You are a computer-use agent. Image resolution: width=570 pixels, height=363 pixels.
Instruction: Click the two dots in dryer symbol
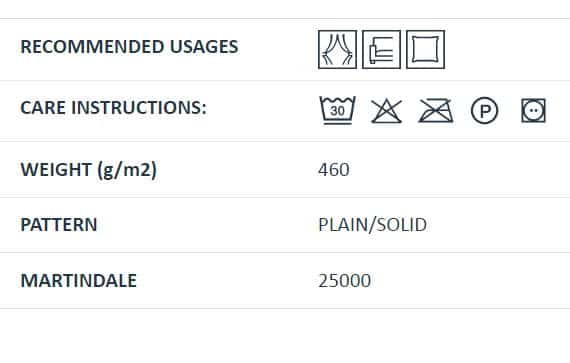click(534, 111)
